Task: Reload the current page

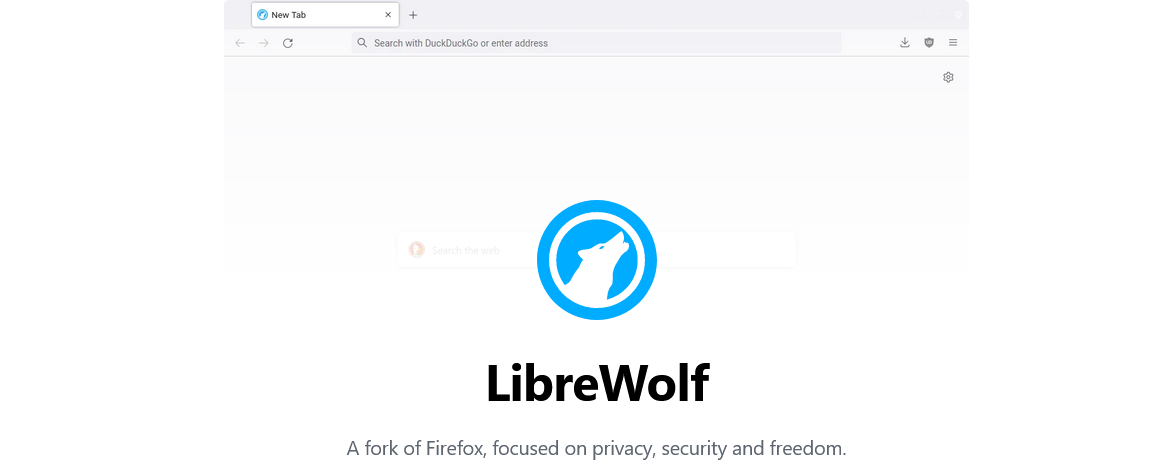Action: pos(287,43)
